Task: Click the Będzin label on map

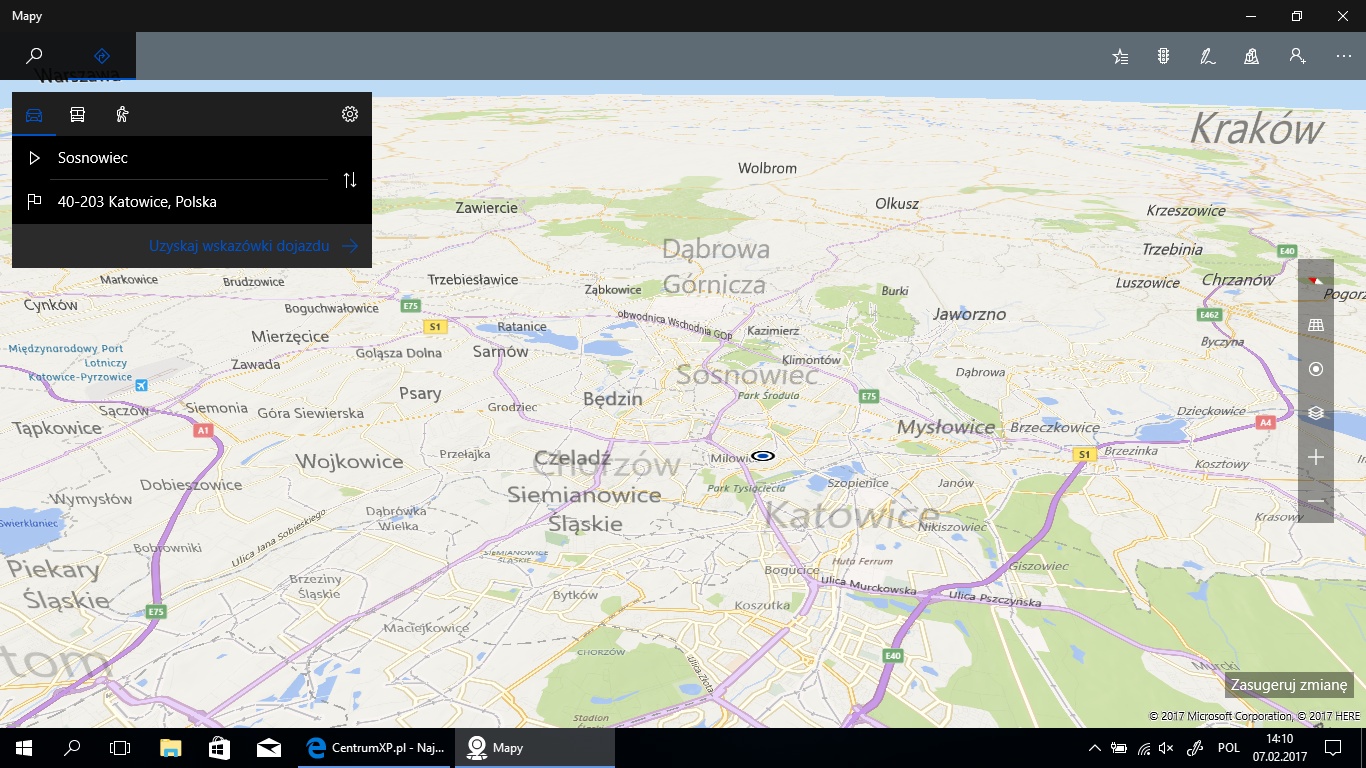Action: [x=613, y=399]
